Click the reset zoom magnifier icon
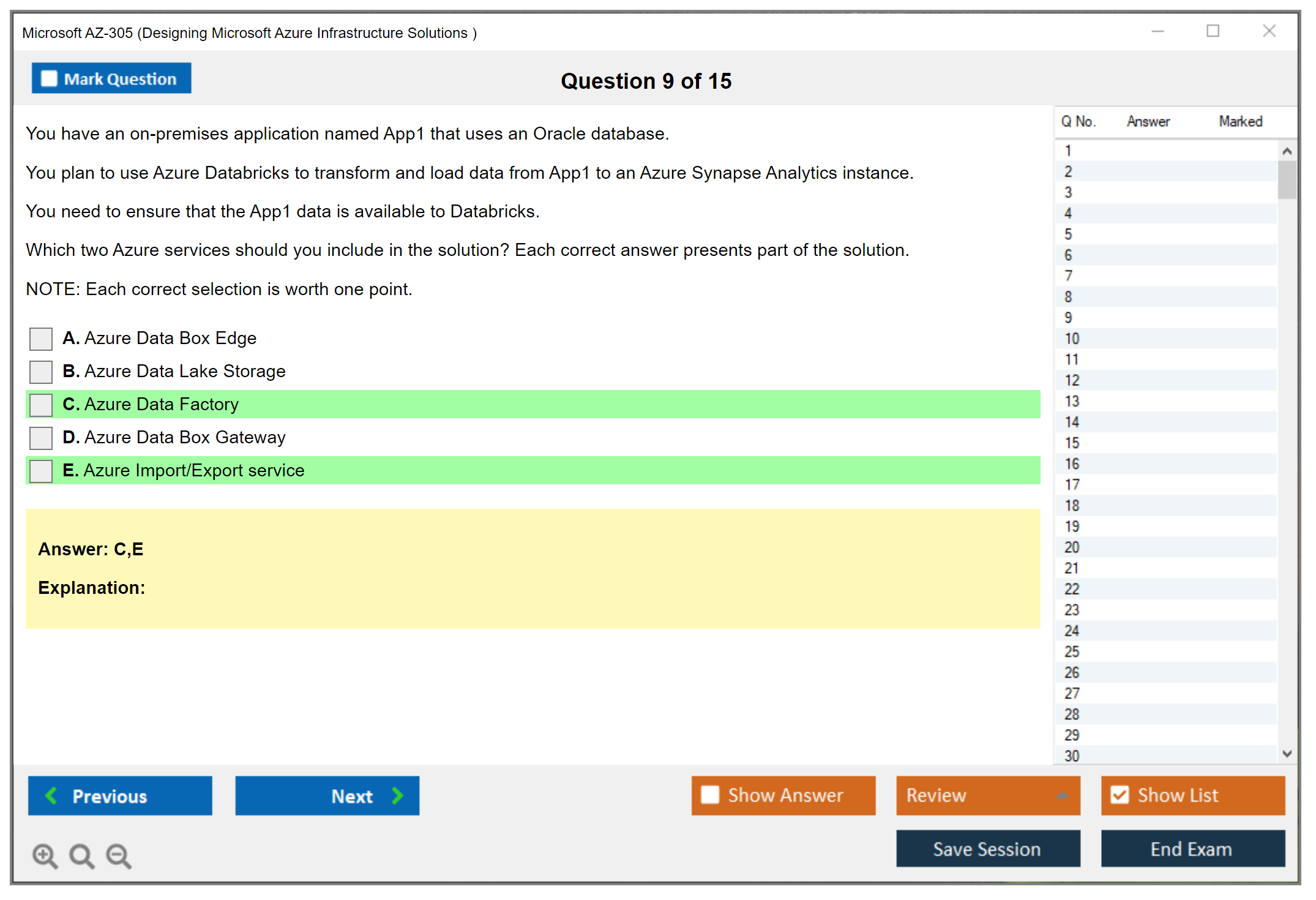Viewport: 1316px width, 900px height. (x=81, y=855)
